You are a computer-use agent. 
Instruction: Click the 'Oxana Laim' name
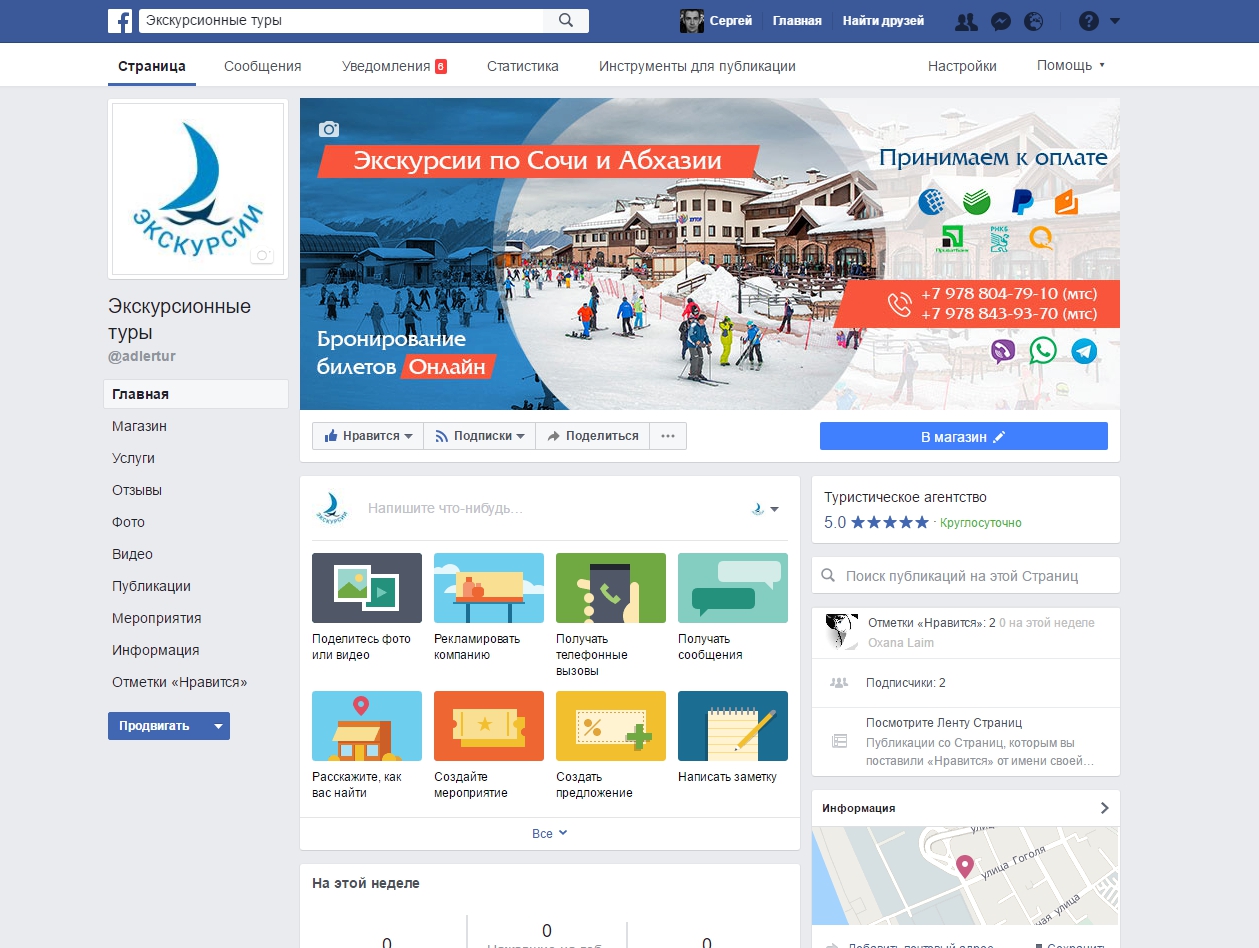pyautogui.click(x=901, y=642)
